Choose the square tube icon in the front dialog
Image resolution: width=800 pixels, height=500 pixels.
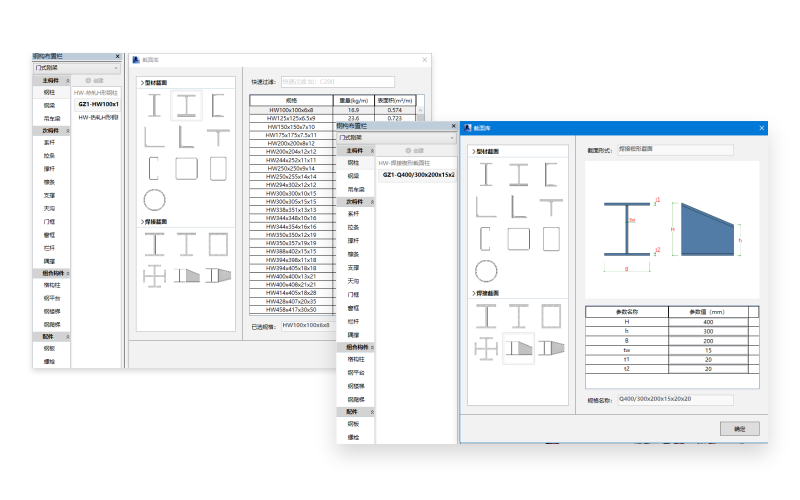518,239
